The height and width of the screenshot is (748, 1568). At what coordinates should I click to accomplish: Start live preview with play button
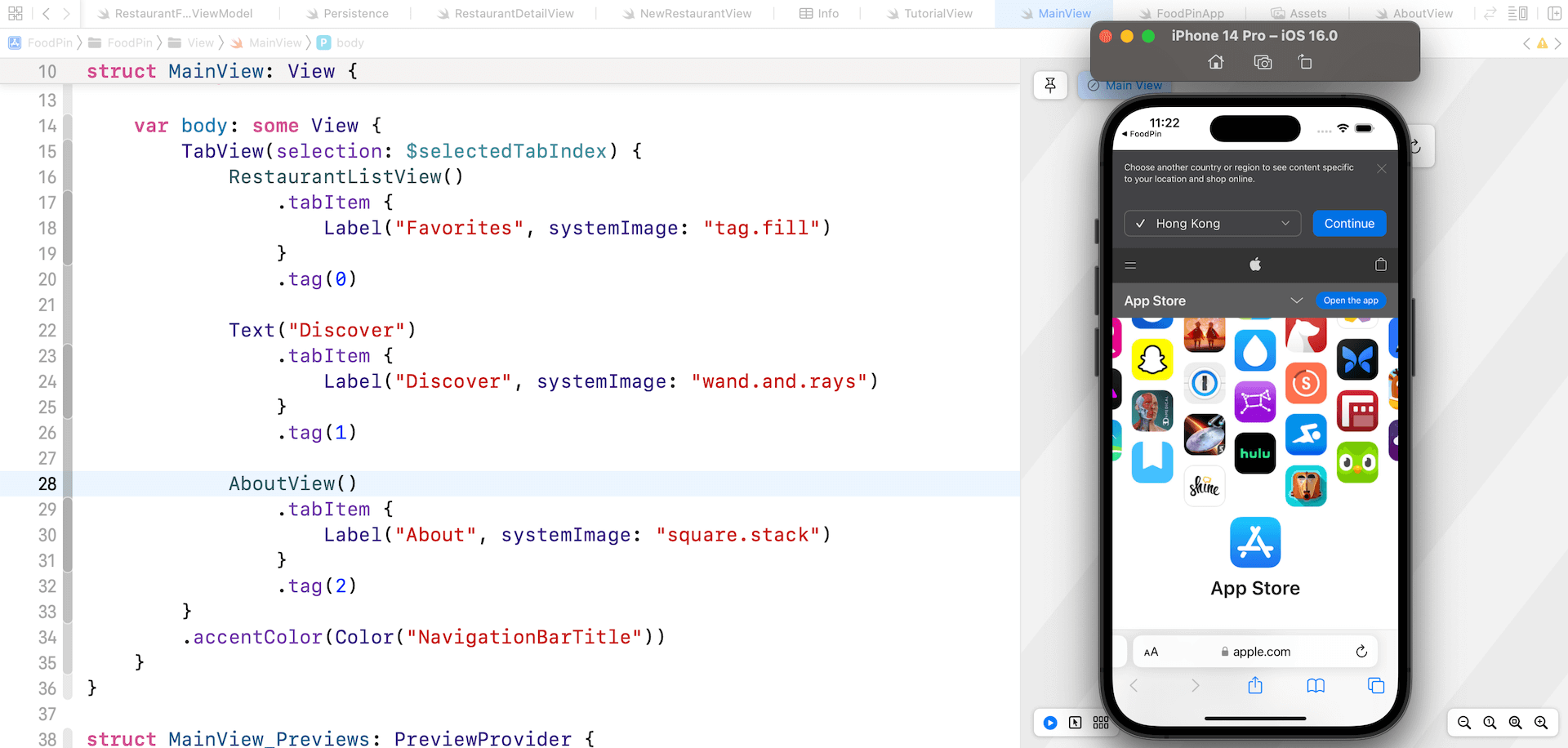click(1050, 723)
